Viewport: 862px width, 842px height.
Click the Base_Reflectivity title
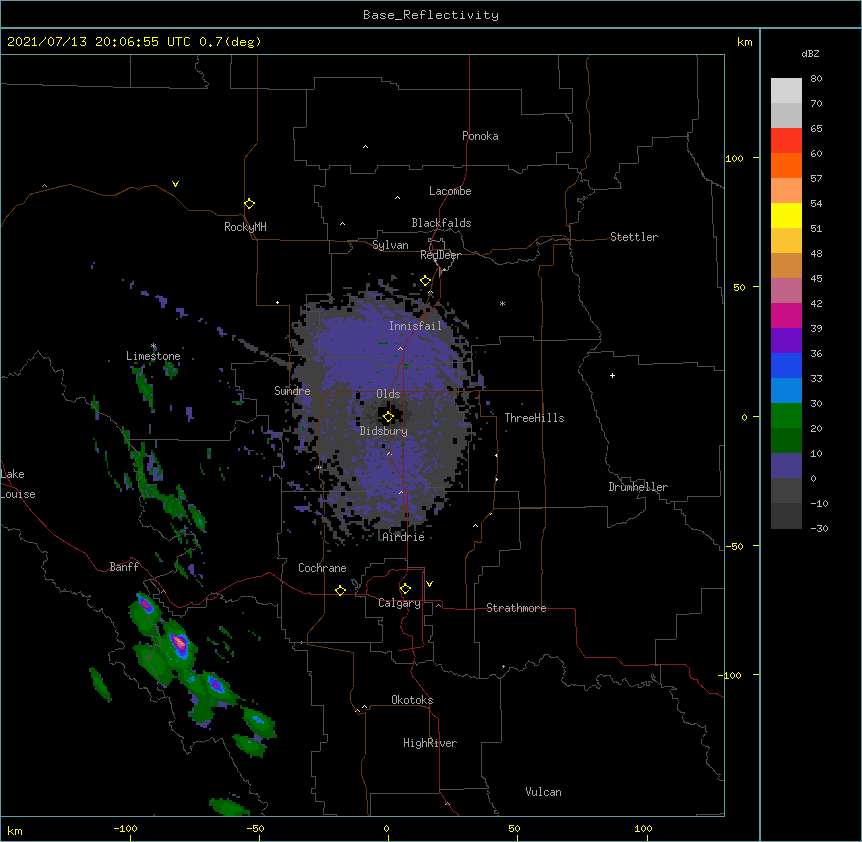pyautogui.click(x=431, y=15)
